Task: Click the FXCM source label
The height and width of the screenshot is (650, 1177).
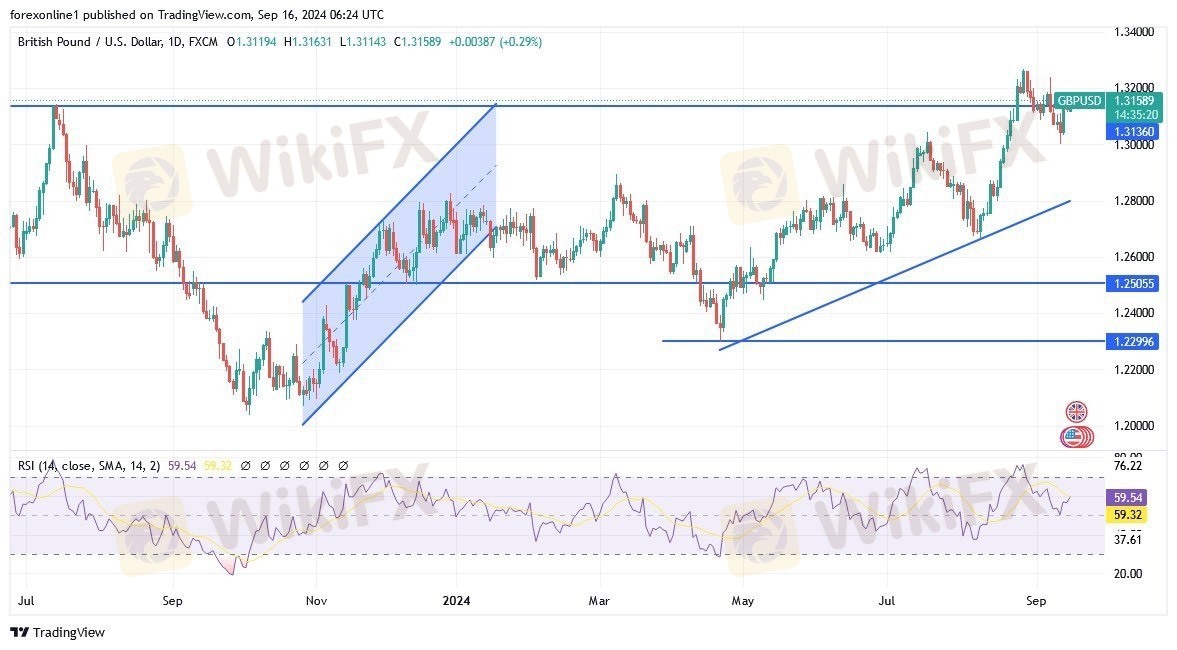Action: 203,42
